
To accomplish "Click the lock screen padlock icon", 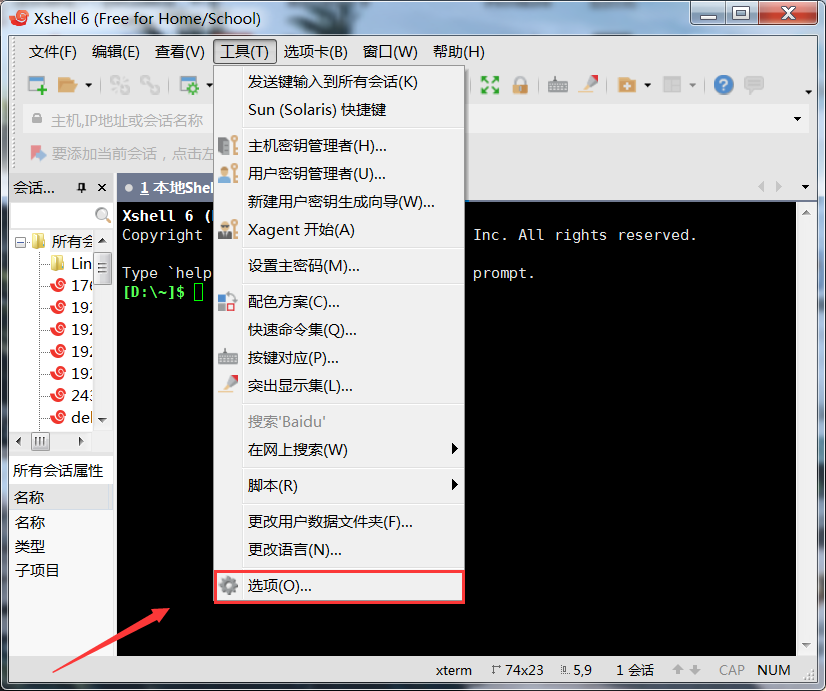I will [520, 85].
